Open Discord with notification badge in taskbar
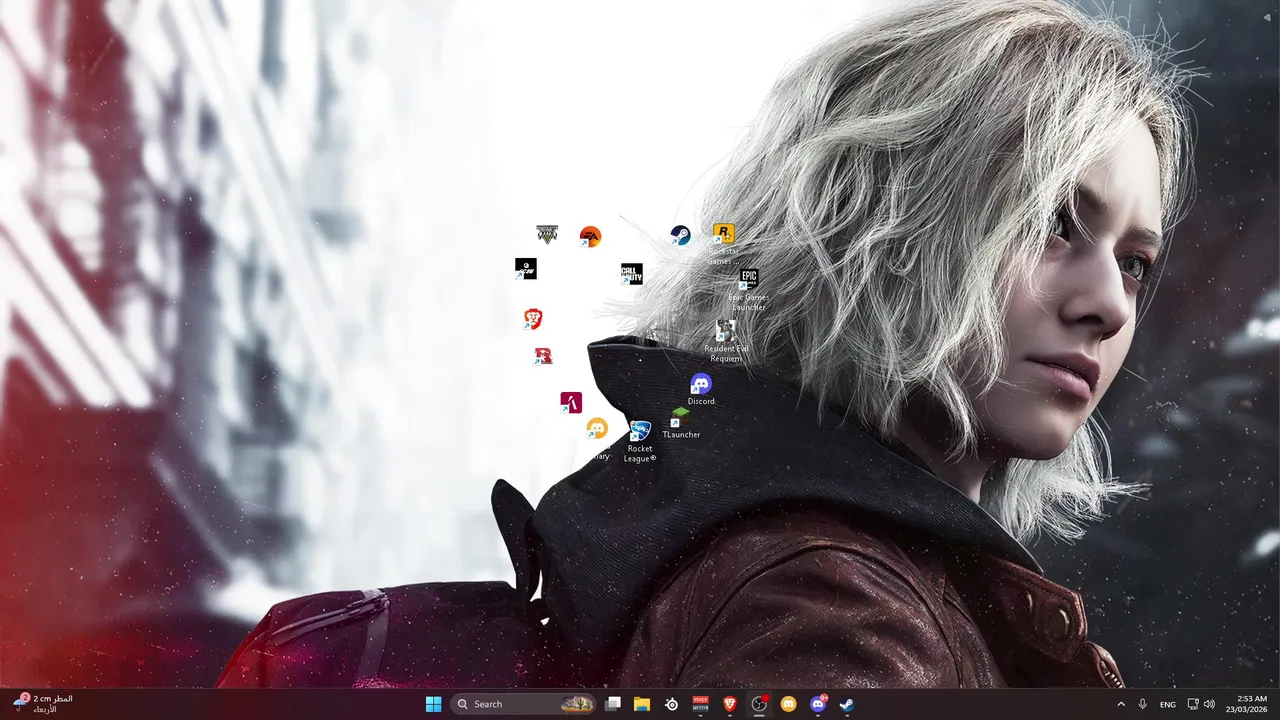The image size is (1280, 720). tap(818, 704)
